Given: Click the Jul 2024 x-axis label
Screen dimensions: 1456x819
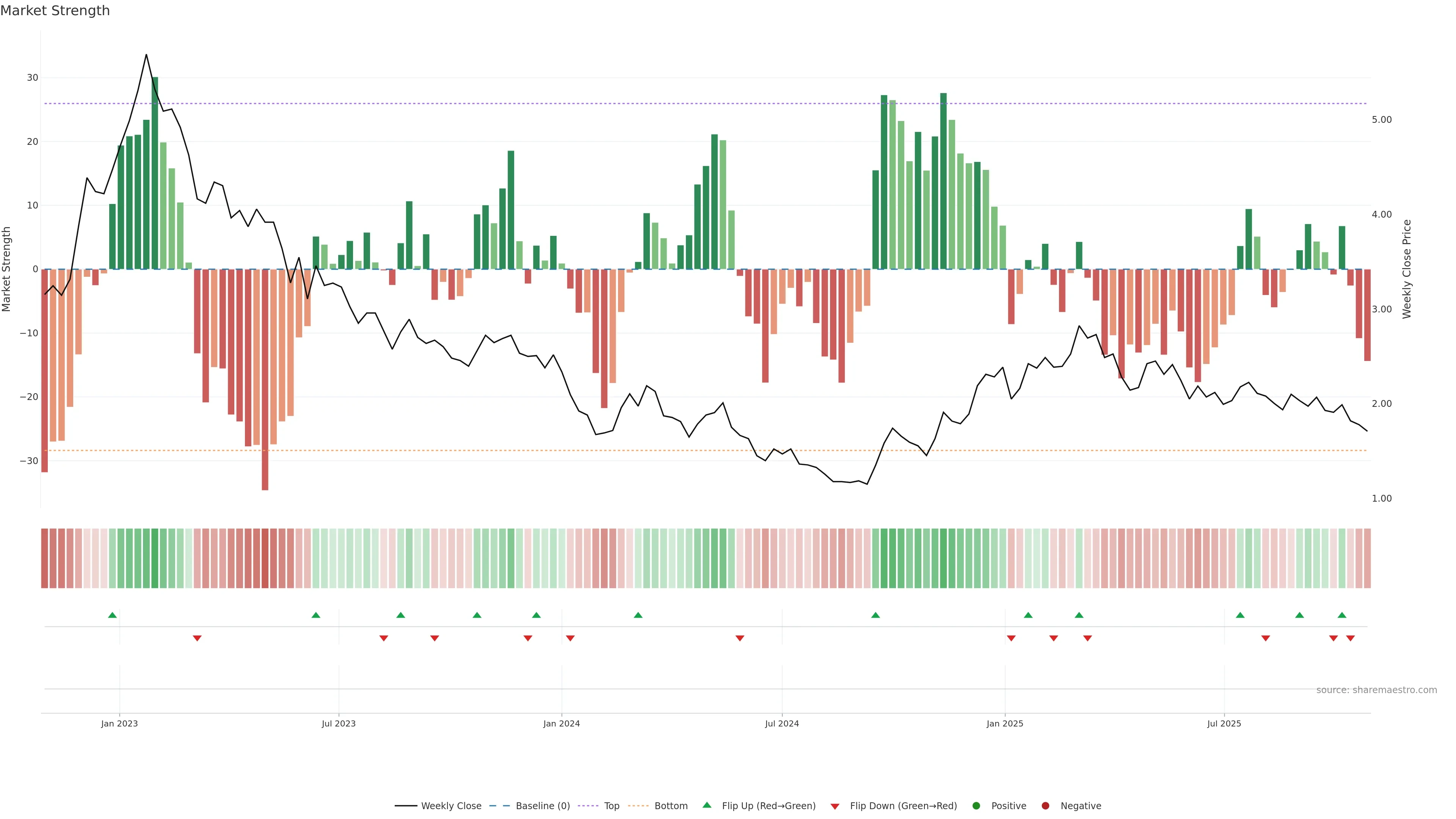Looking at the screenshot, I should coord(782,723).
